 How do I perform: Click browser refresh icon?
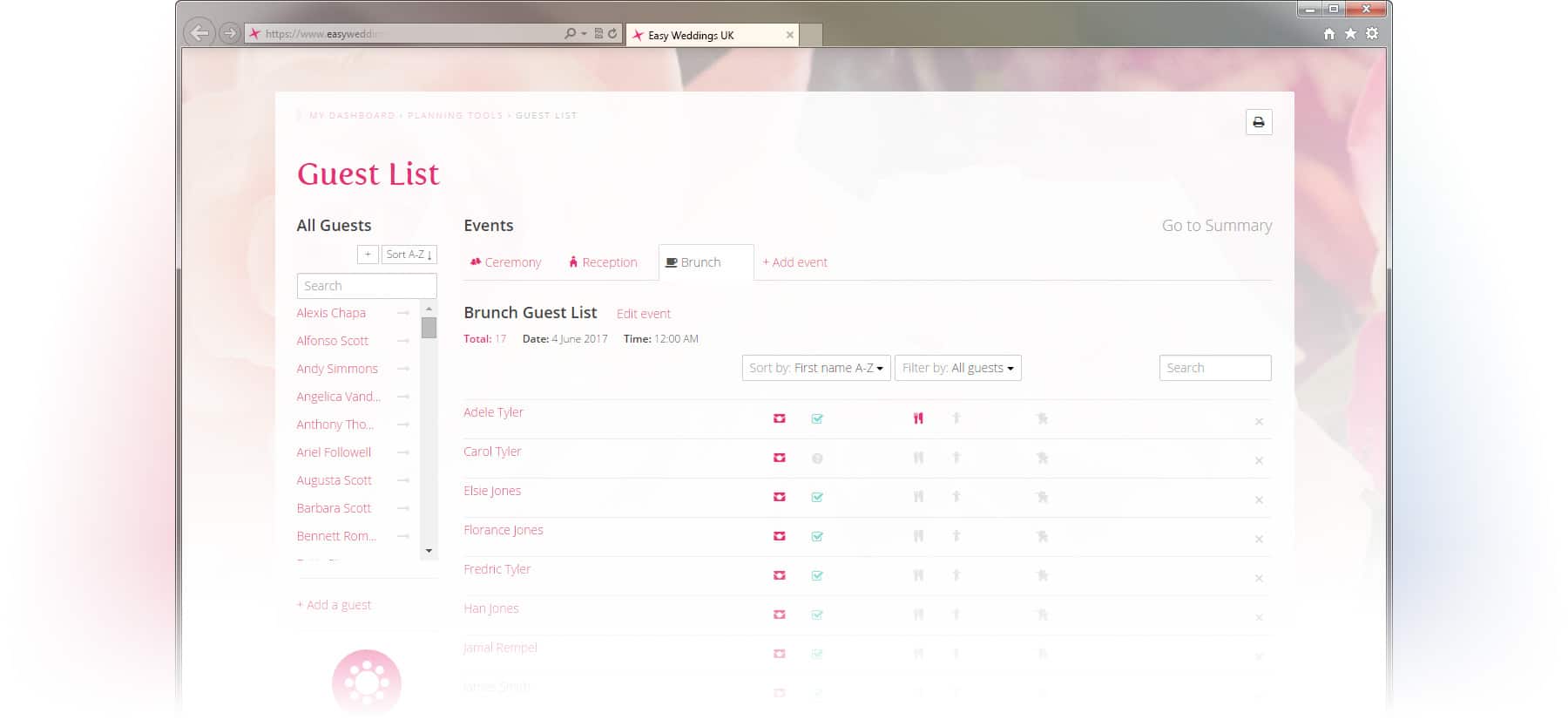[x=612, y=34]
